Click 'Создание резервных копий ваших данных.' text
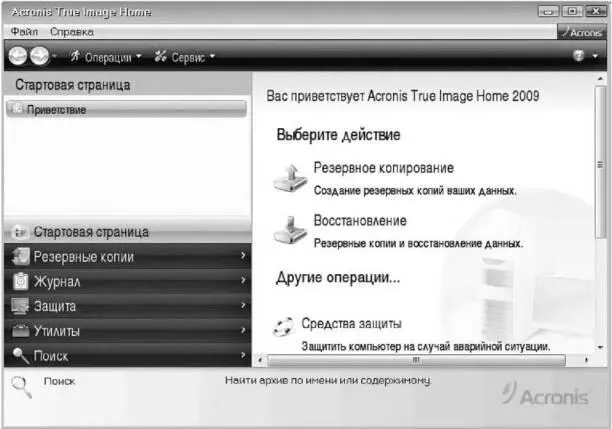The width and height of the screenshot is (612, 429). (x=415, y=191)
